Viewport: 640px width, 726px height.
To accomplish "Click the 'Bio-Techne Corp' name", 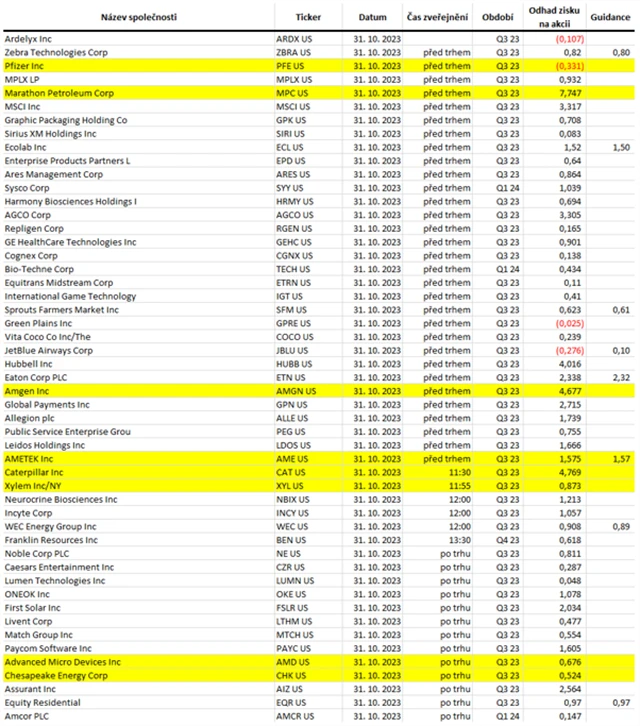I will [x=39, y=269].
